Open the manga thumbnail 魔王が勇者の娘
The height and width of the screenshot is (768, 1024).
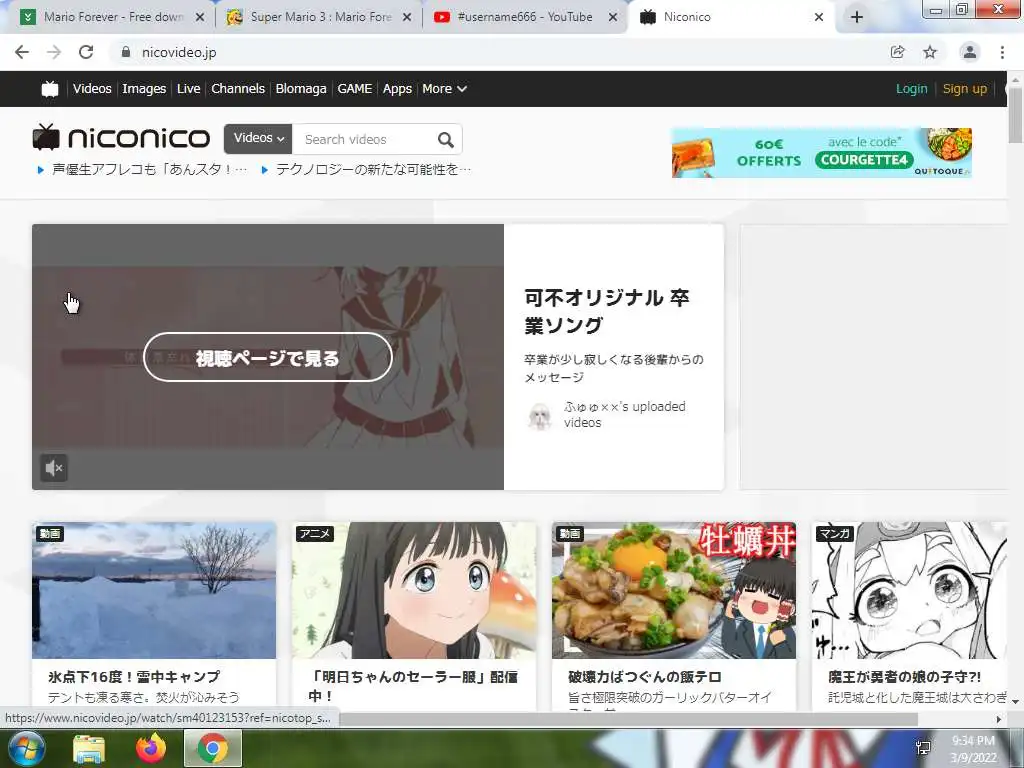(909, 590)
